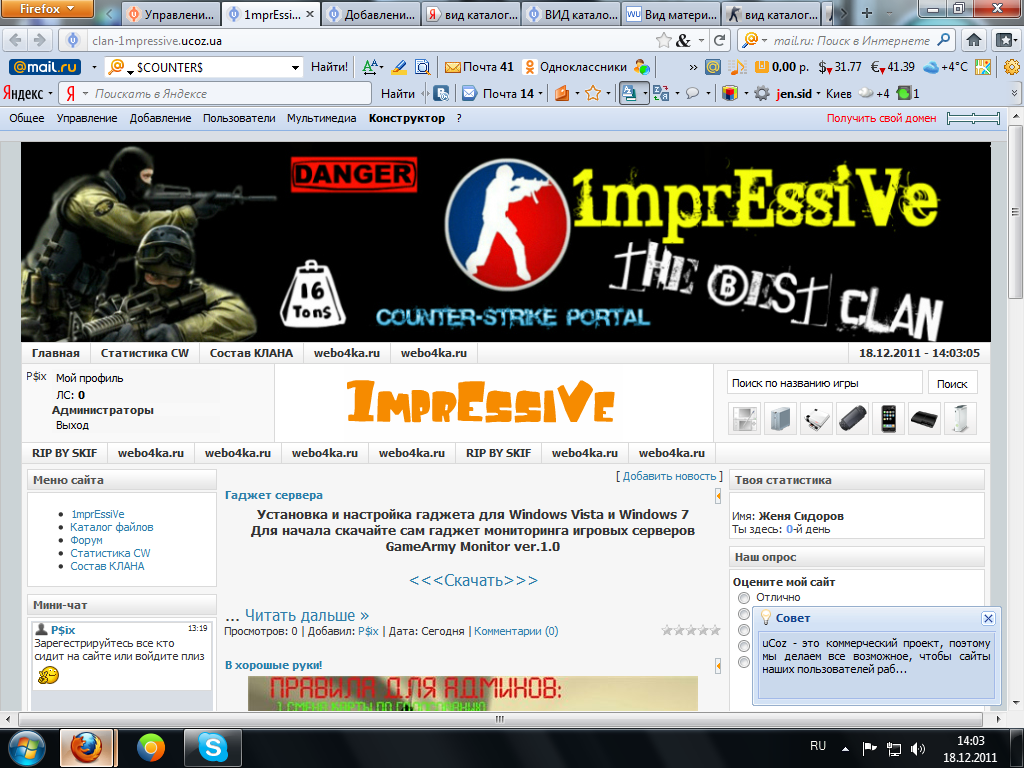Open Pochta 41 mail envelope in Mail.ru toolbar
This screenshot has height=768, width=1024.
(x=479, y=67)
